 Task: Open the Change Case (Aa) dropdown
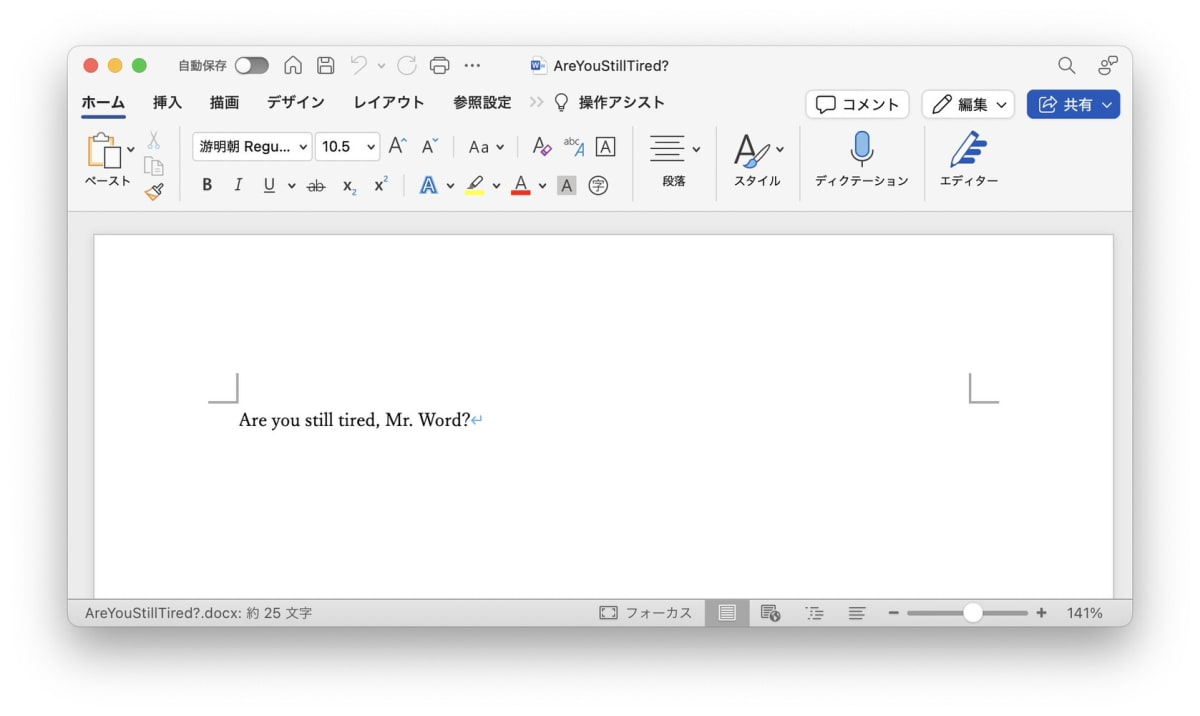click(x=486, y=147)
